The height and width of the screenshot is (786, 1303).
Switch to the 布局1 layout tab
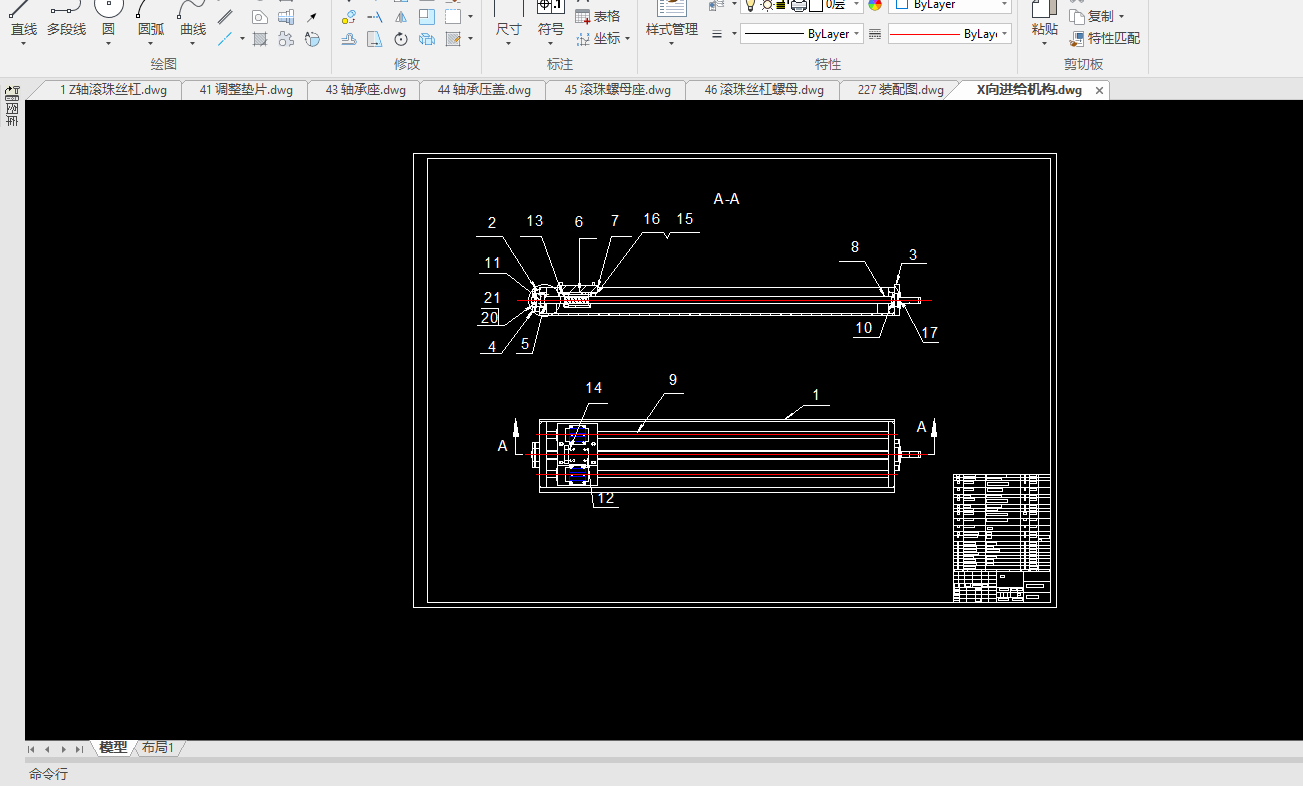(158, 748)
